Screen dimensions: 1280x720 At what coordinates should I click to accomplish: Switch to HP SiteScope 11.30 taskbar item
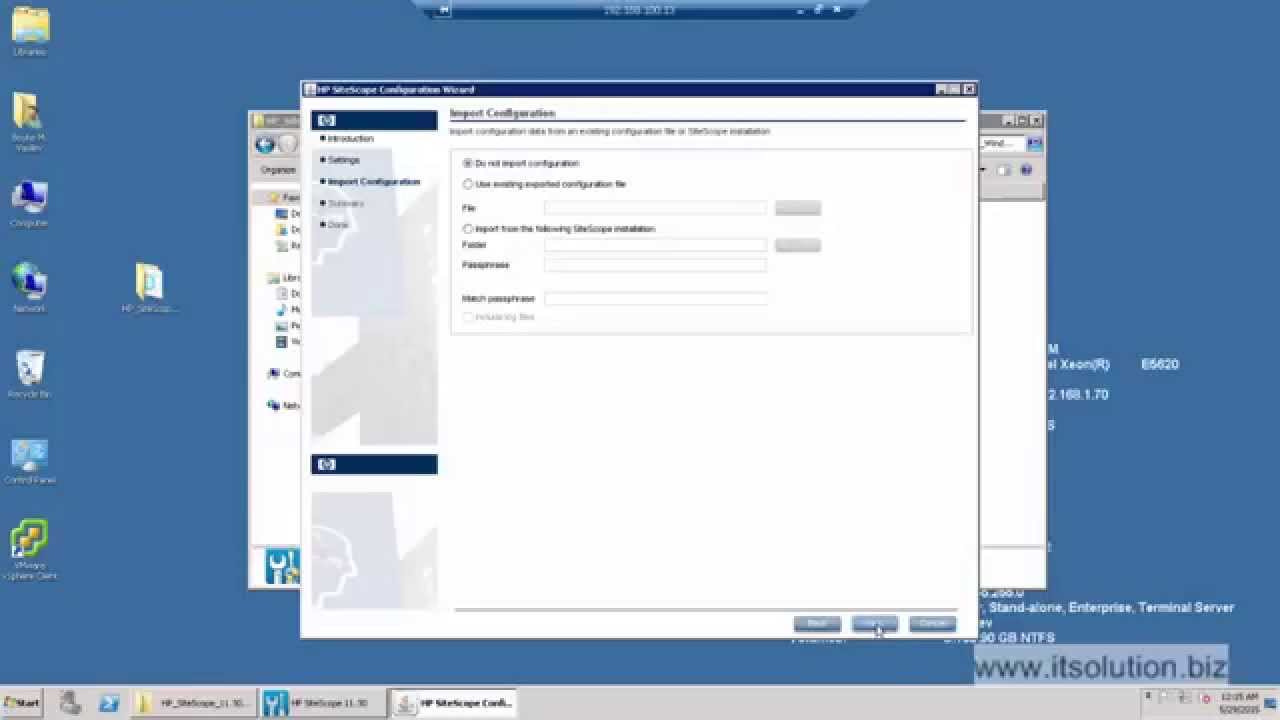point(322,703)
